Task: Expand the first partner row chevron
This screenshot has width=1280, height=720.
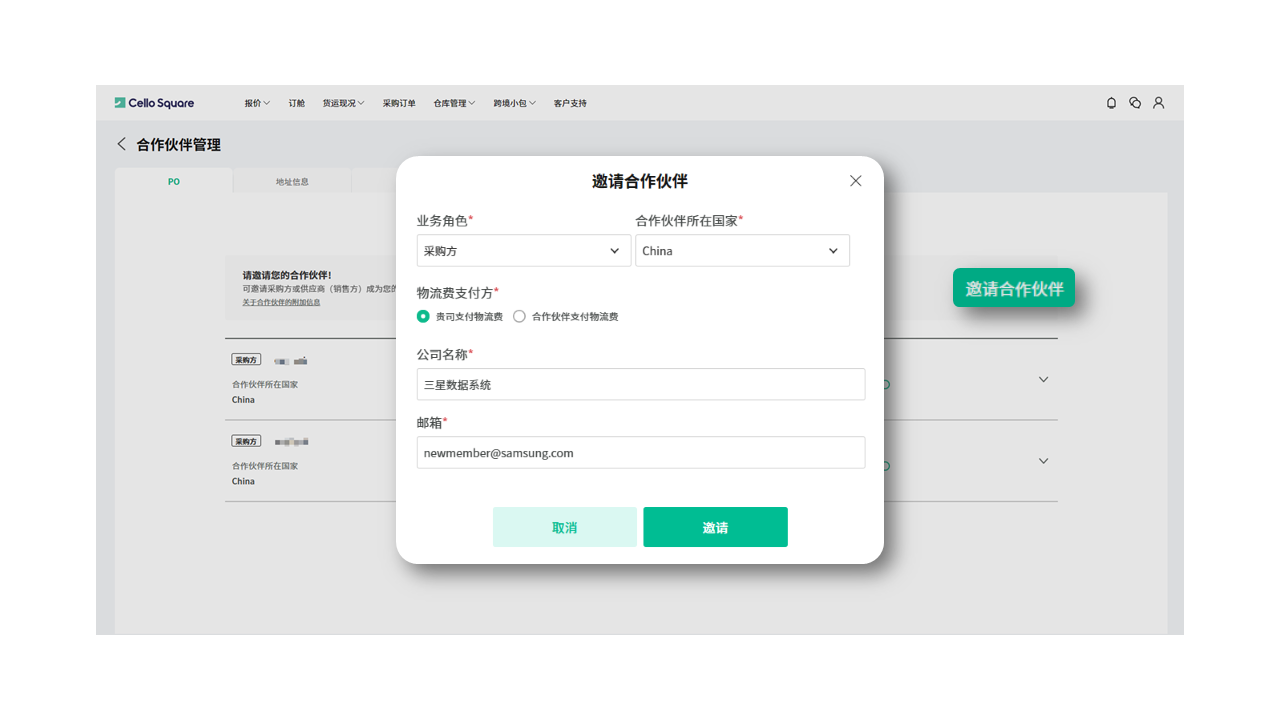Action: coord(1043,379)
